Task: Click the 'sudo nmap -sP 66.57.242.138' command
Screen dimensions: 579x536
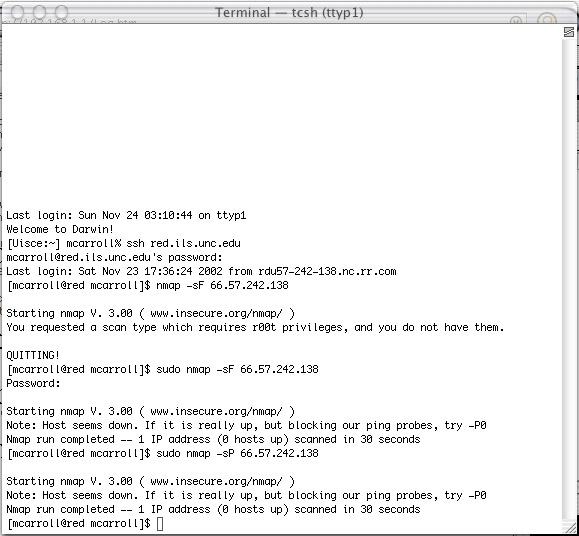Action: coord(237,453)
